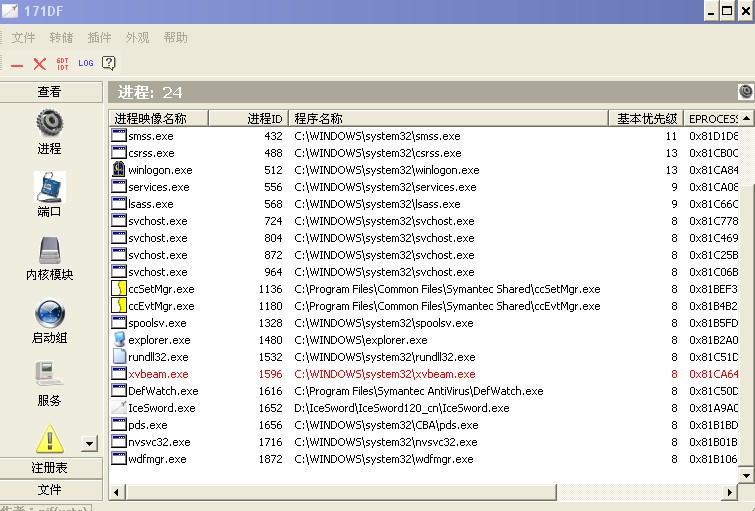
Task: Click the help question mark toolbar icon
Action: point(109,63)
